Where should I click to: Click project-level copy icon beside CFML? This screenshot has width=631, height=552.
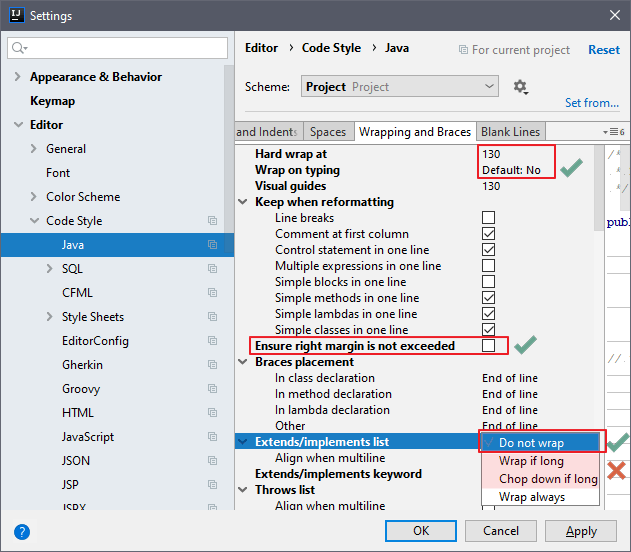pos(212,292)
